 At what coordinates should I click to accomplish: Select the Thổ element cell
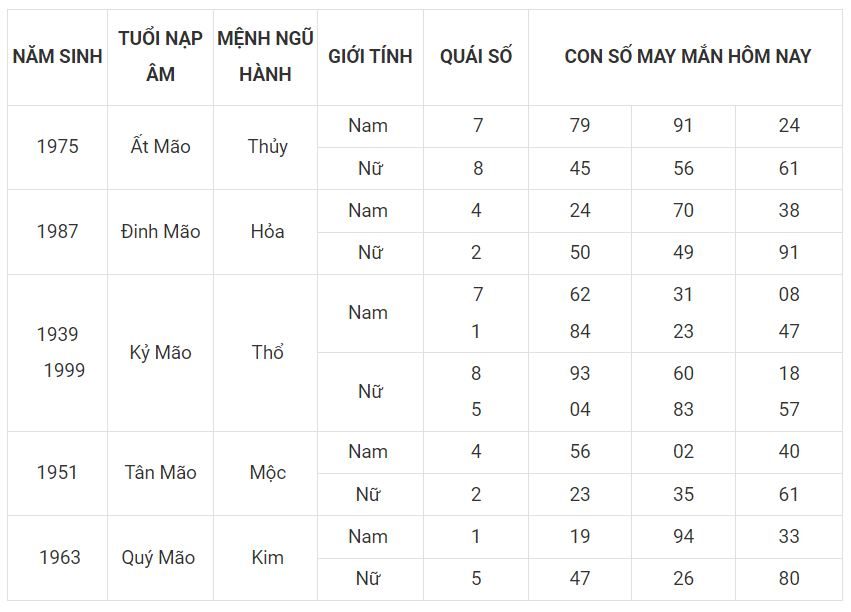coord(267,353)
